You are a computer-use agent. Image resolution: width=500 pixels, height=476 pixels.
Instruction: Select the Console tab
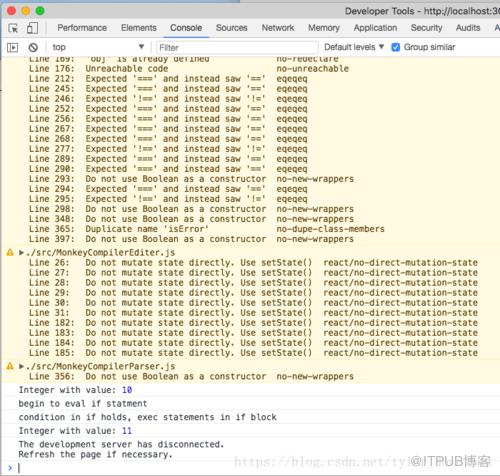tap(186, 28)
